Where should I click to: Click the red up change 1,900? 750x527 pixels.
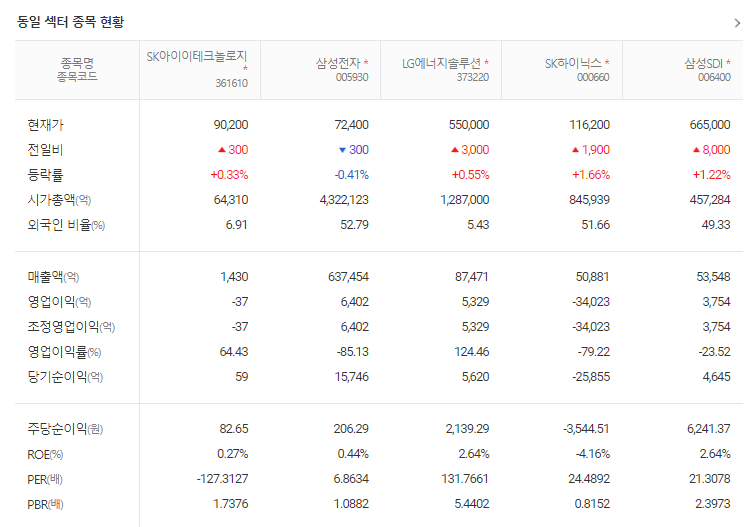[x=591, y=150]
